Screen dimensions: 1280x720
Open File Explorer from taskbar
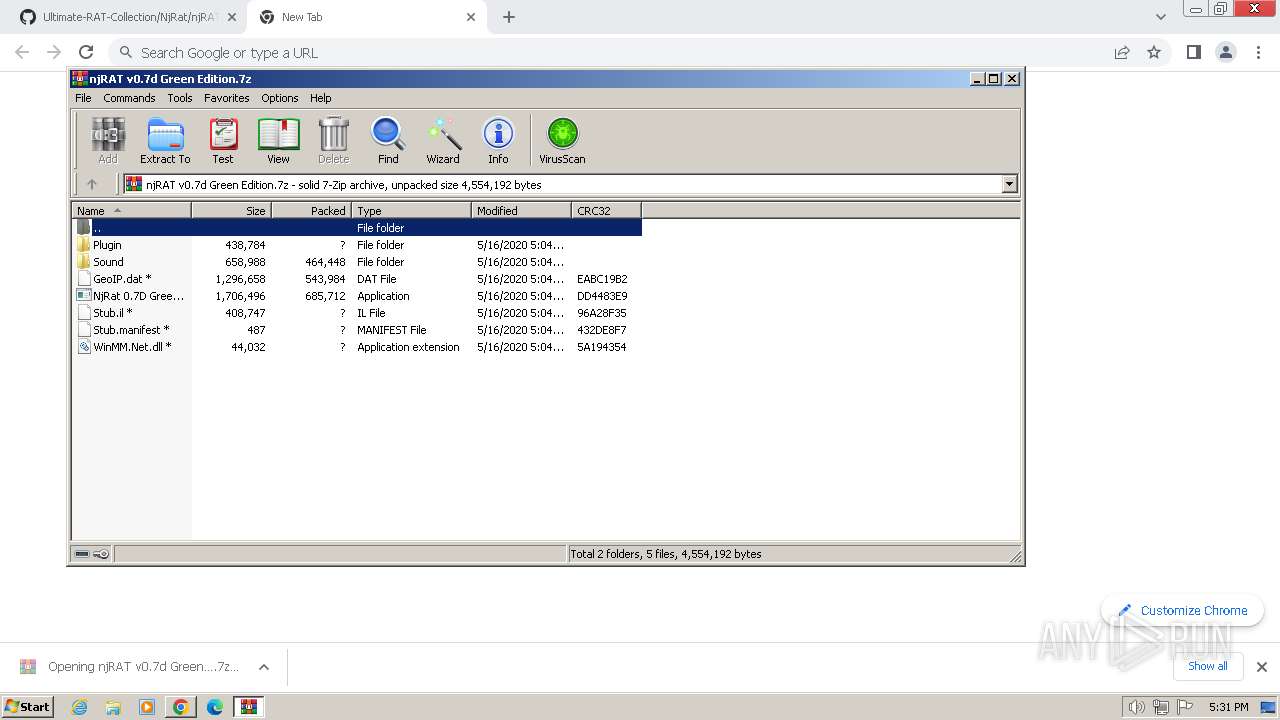click(113, 707)
